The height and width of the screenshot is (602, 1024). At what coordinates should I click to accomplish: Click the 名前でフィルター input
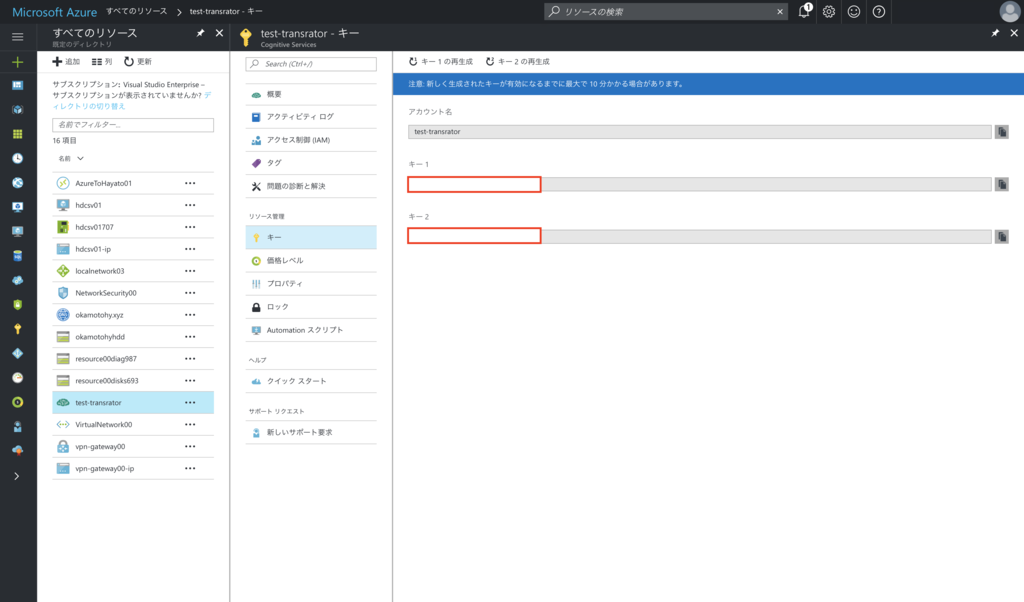tap(133, 125)
